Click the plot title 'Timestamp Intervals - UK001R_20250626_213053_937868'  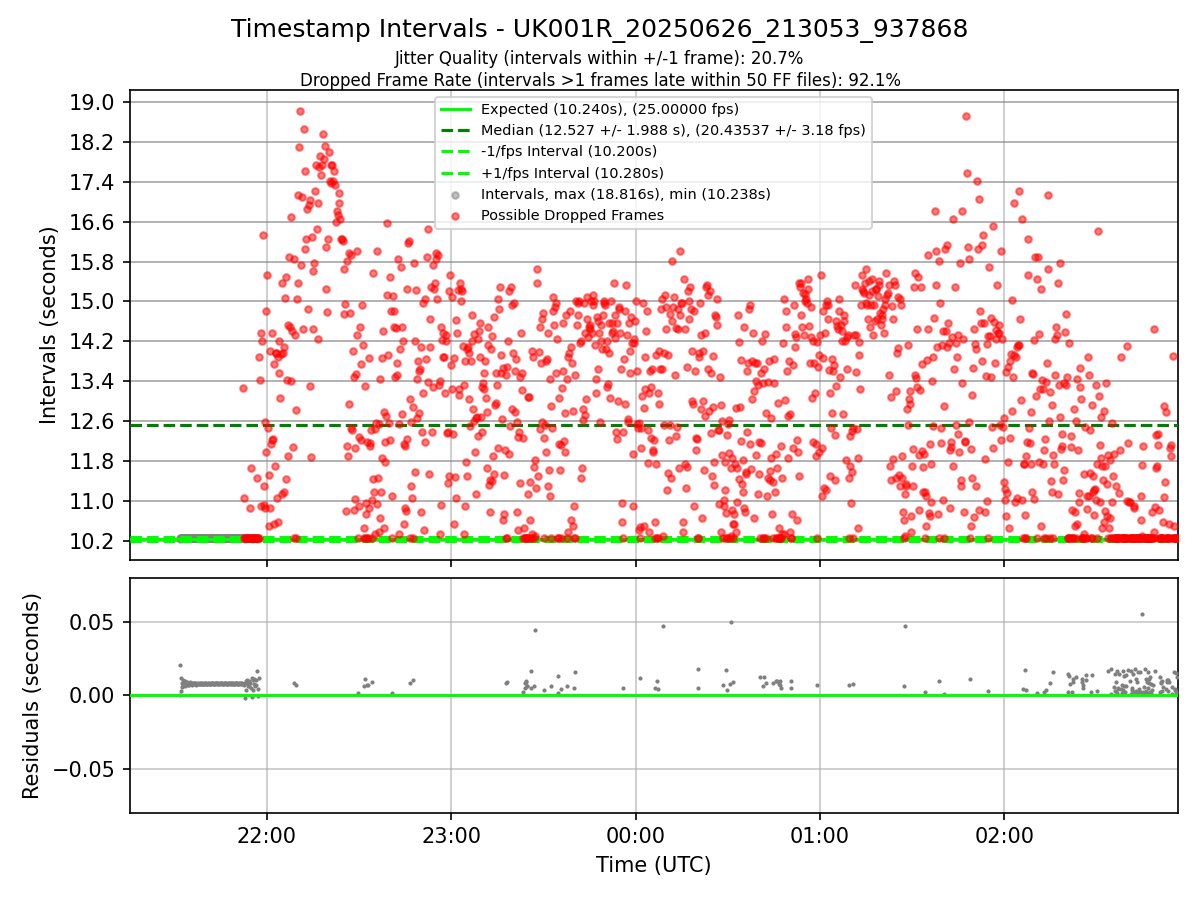[x=599, y=29]
